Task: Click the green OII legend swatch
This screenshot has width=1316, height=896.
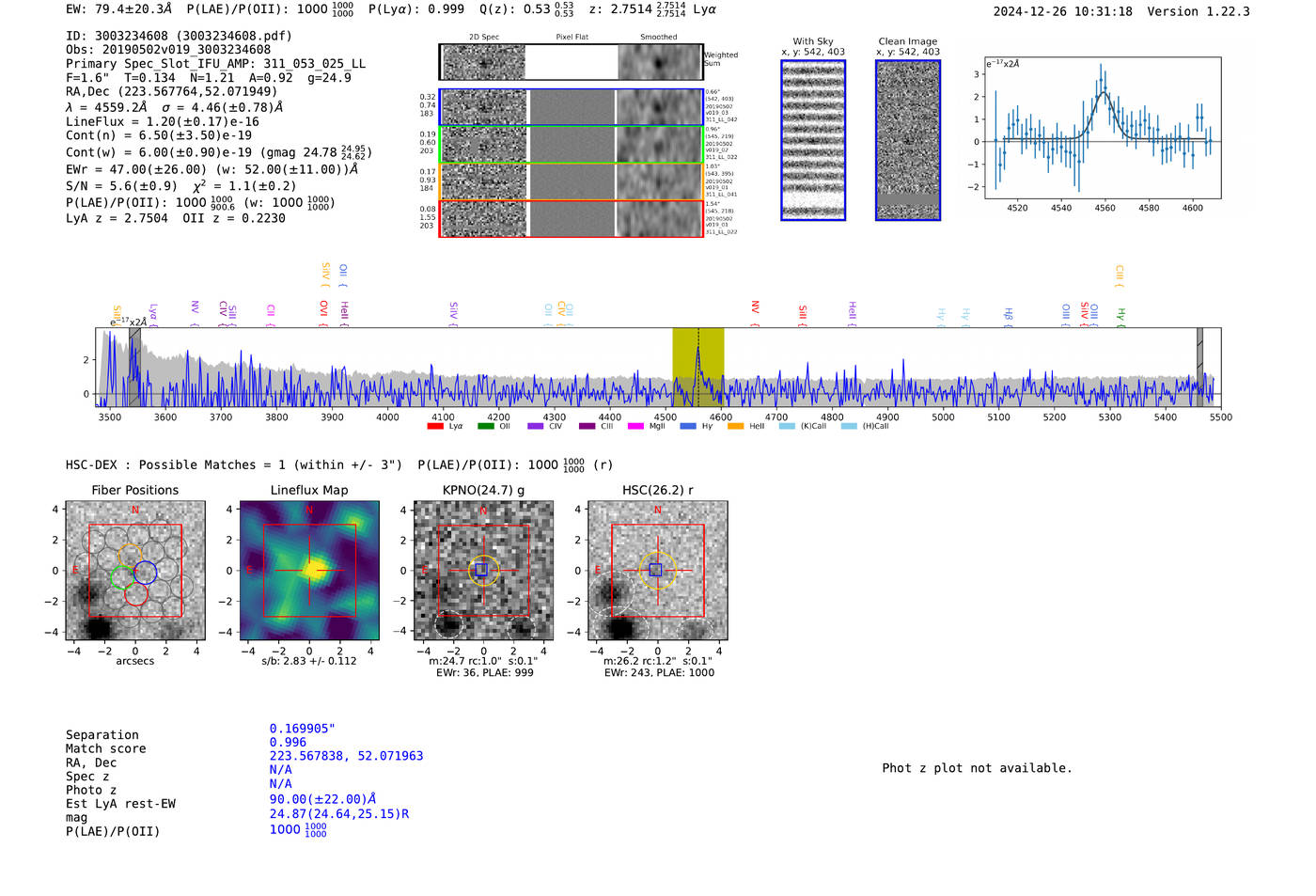Action: point(485,427)
